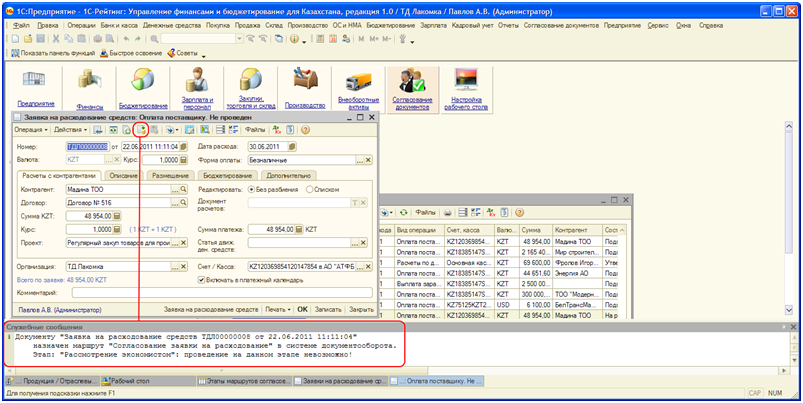The height and width of the screenshot is (403, 803).
Task: Select the Списком radio button
Action: pos(310,189)
